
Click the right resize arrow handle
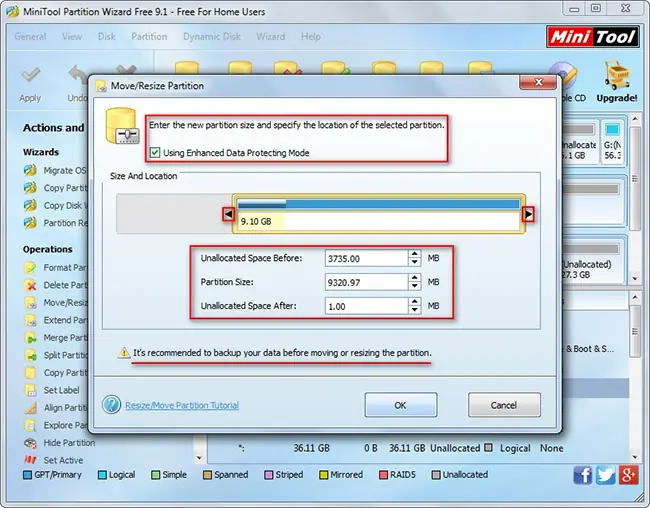[x=528, y=214]
